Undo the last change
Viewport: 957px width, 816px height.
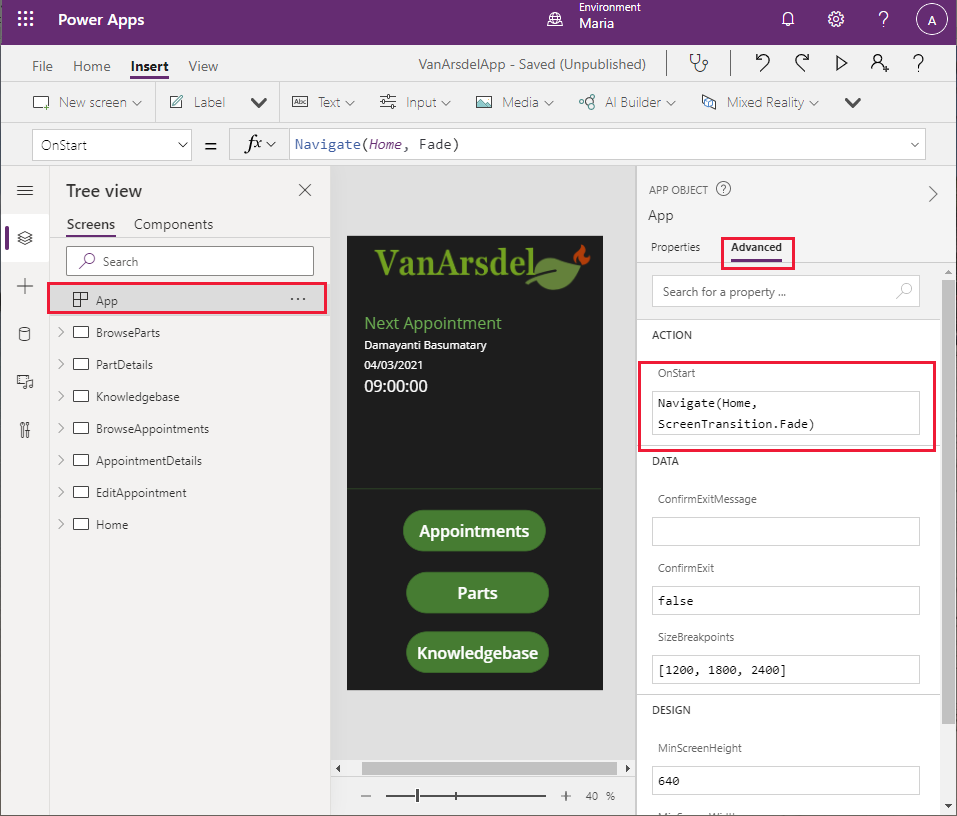click(x=761, y=63)
